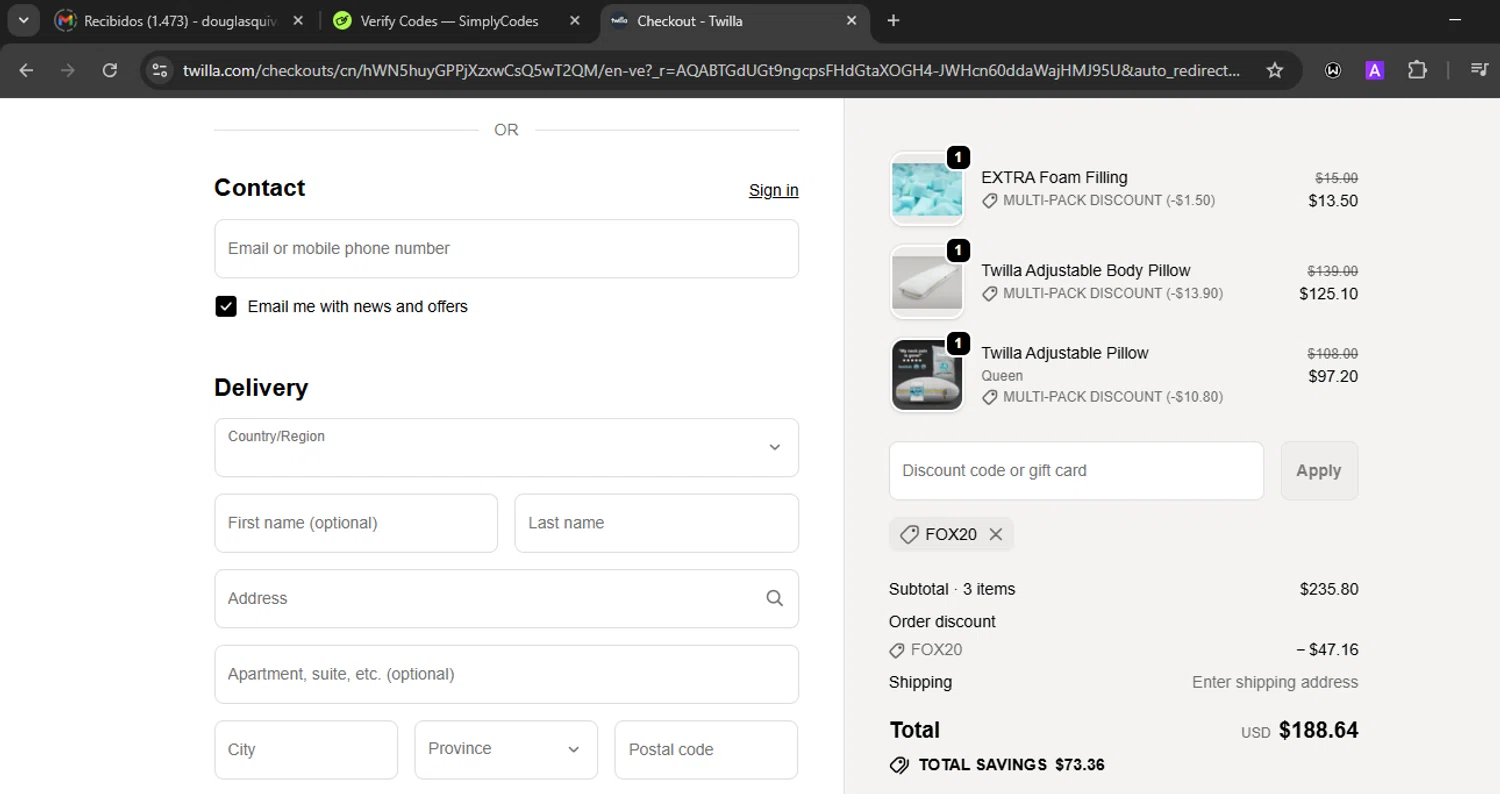
Task: Click the tag icon beside TOTAL SAVINGS
Action: pos(899,765)
